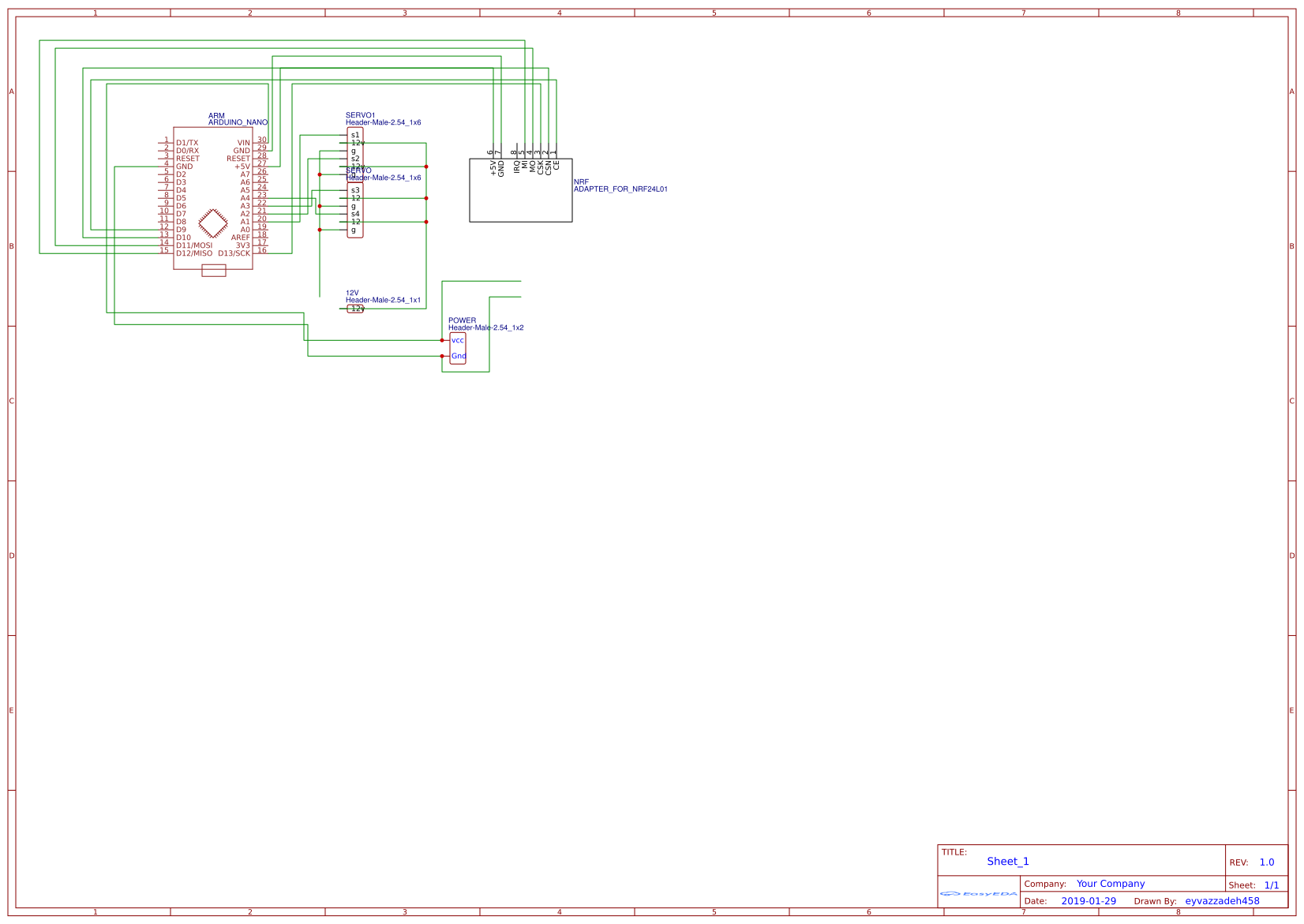
Task: Select the Sheet_1 title text
Action: [x=1007, y=861]
